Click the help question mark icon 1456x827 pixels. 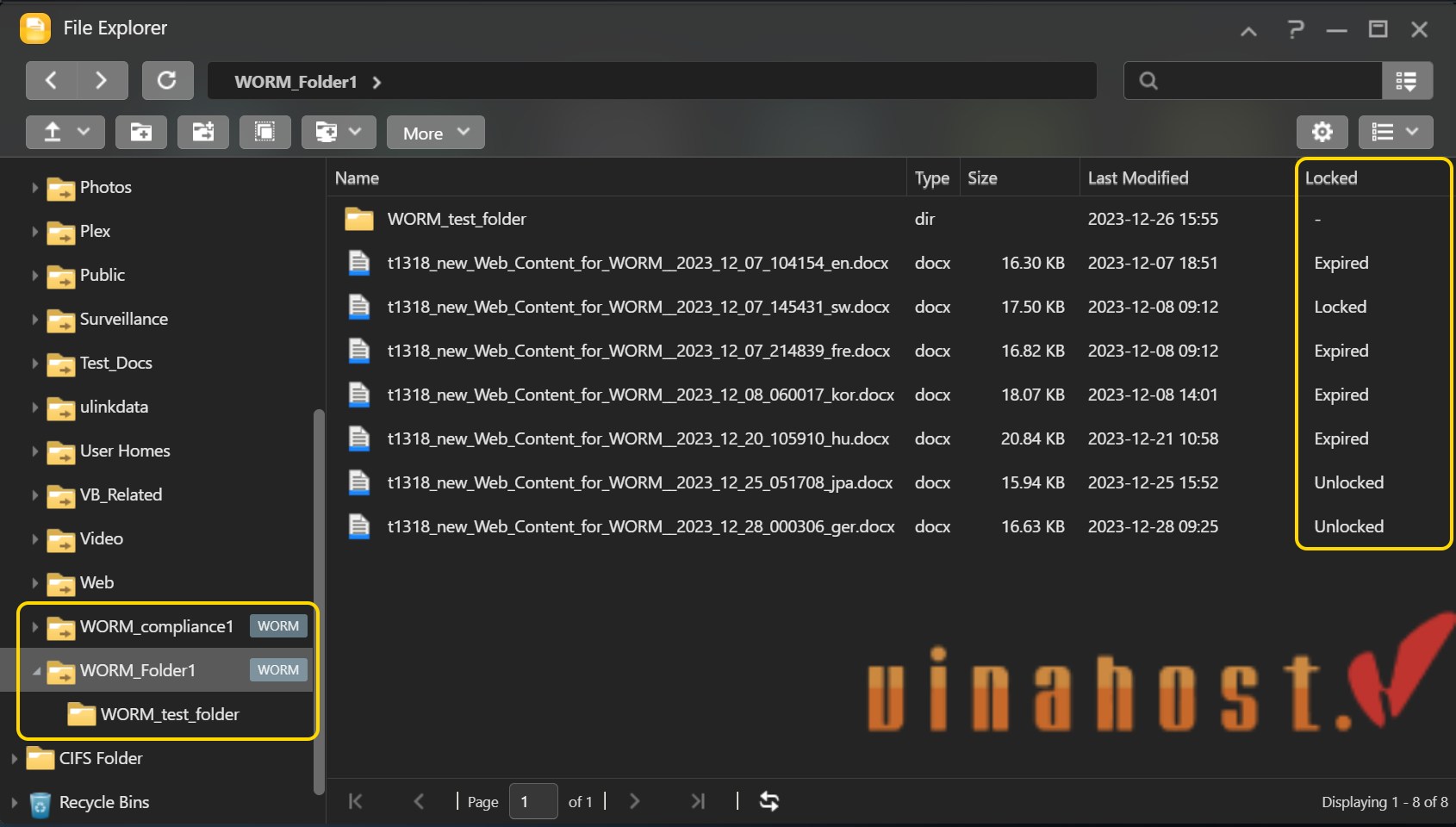[1295, 30]
